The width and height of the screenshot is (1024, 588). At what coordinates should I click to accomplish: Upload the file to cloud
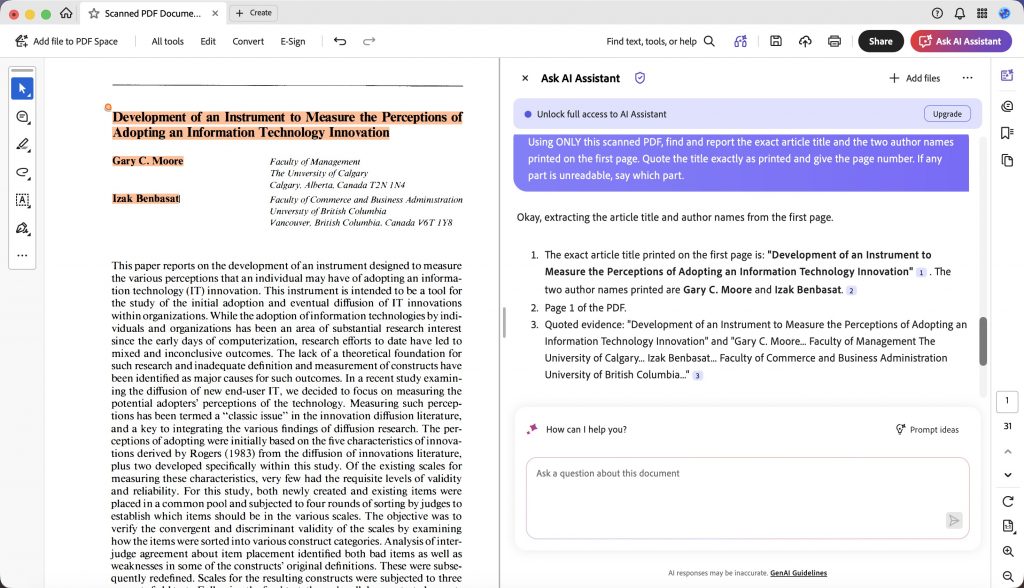coord(805,41)
